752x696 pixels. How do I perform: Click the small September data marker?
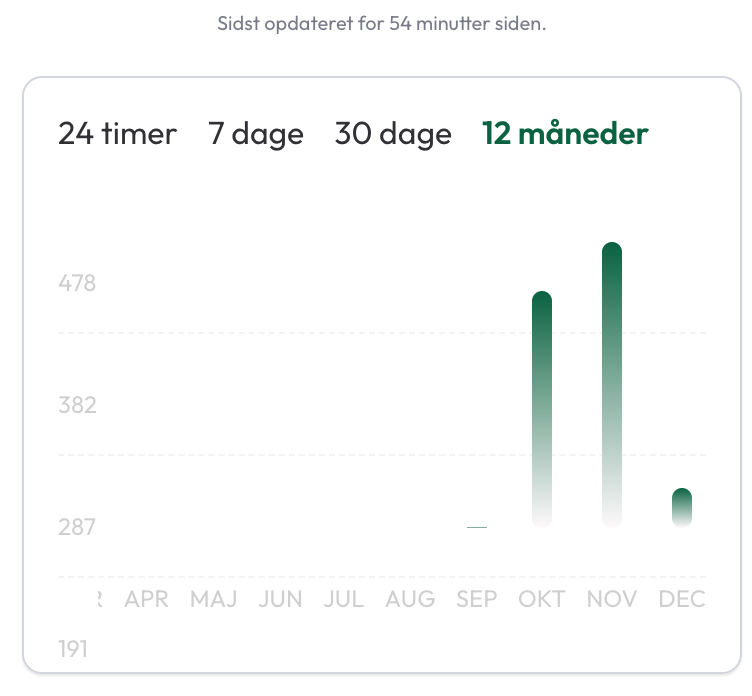click(477, 526)
